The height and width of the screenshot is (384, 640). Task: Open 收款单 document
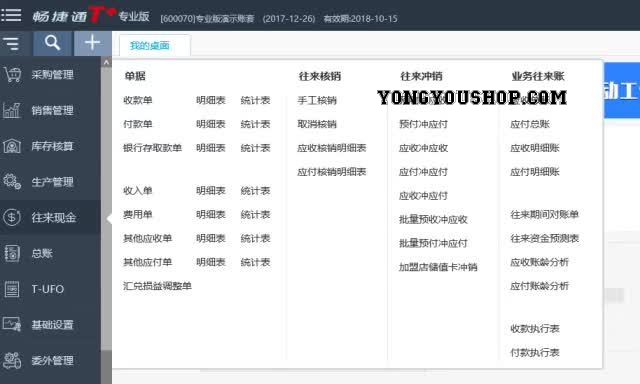pyautogui.click(x=138, y=100)
